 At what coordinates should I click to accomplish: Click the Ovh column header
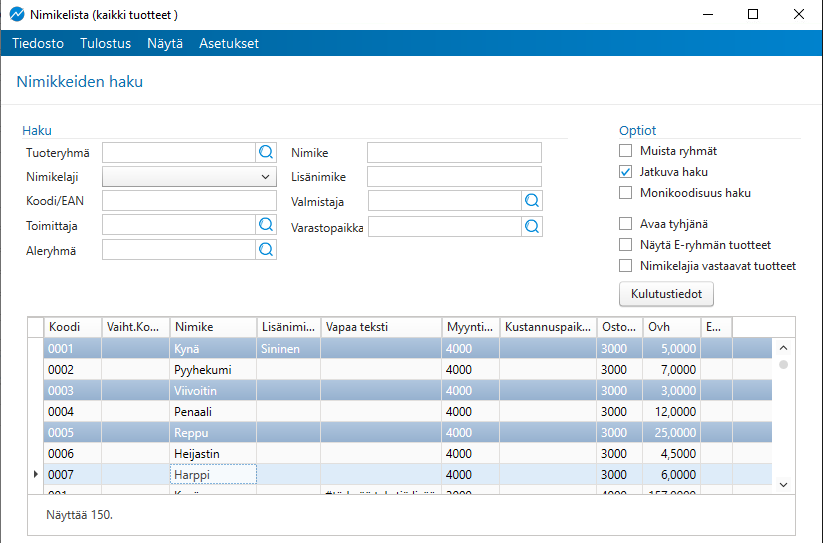[x=672, y=327]
